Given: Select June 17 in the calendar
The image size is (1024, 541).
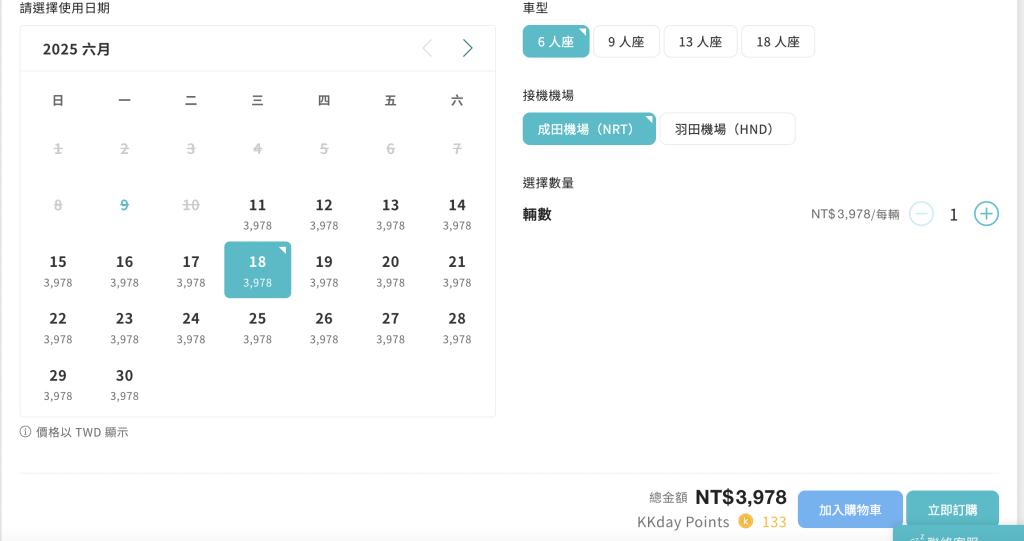Looking at the screenshot, I should tap(191, 270).
